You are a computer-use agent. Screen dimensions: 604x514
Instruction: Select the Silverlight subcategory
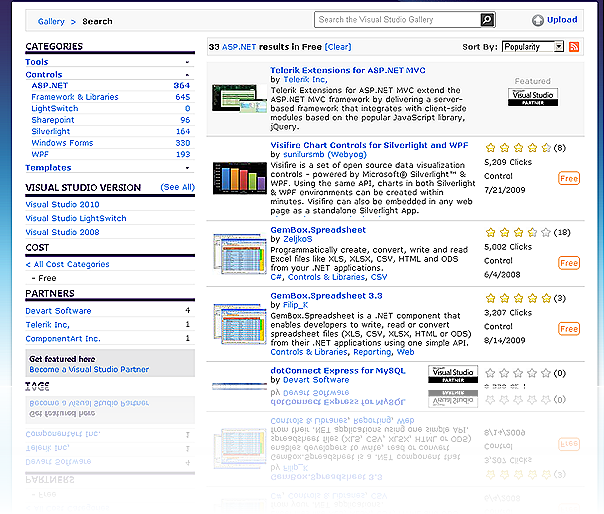click(x=50, y=131)
